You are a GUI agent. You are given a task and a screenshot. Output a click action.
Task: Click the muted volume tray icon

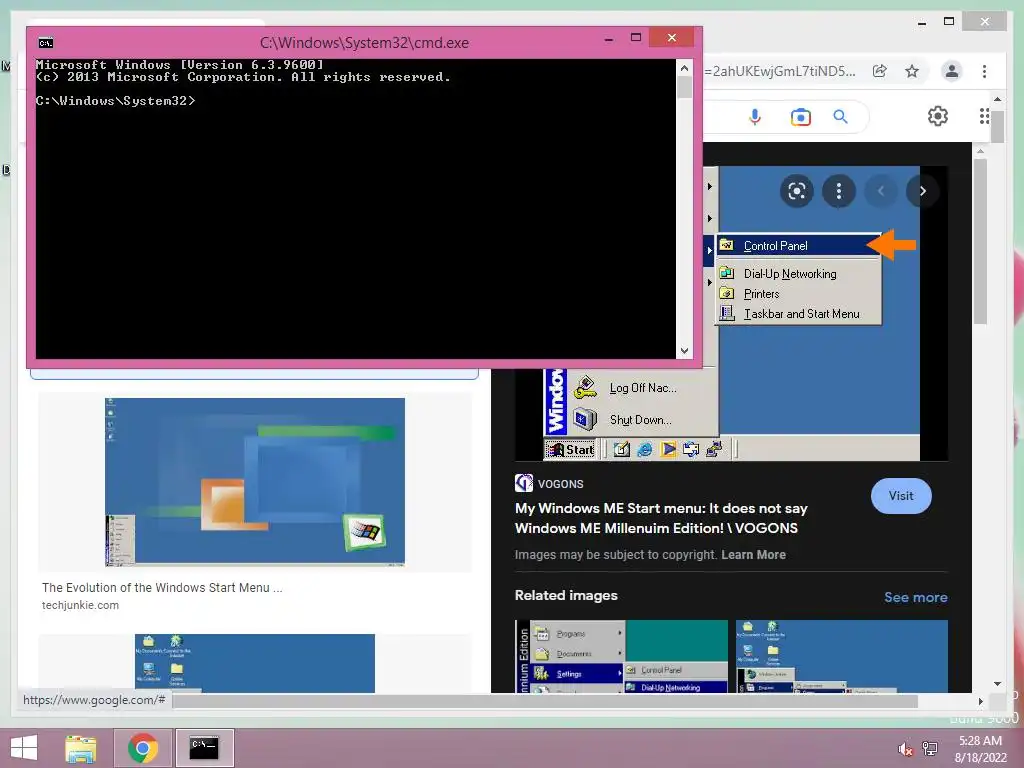point(905,749)
